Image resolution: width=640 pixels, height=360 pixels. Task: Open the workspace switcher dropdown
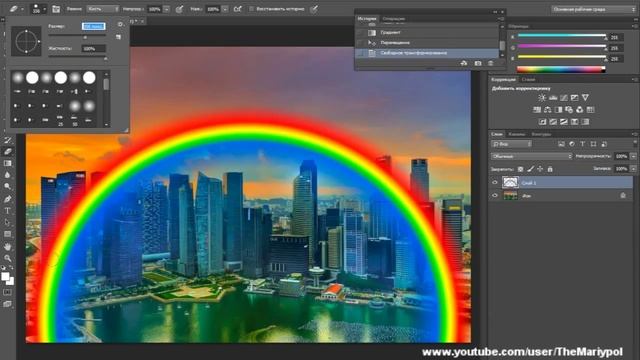tap(593, 9)
